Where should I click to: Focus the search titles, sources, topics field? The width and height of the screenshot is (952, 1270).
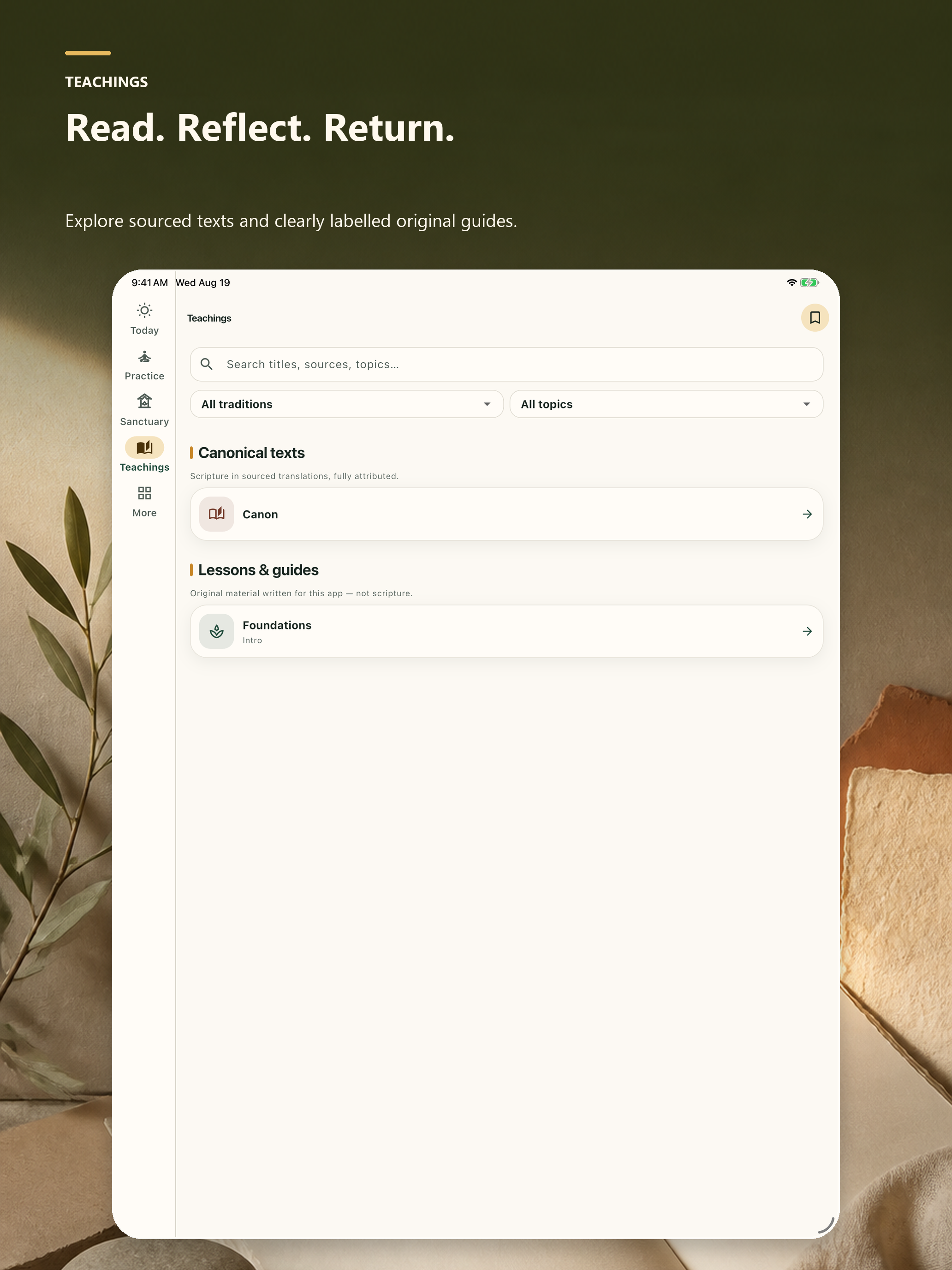click(x=506, y=364)
